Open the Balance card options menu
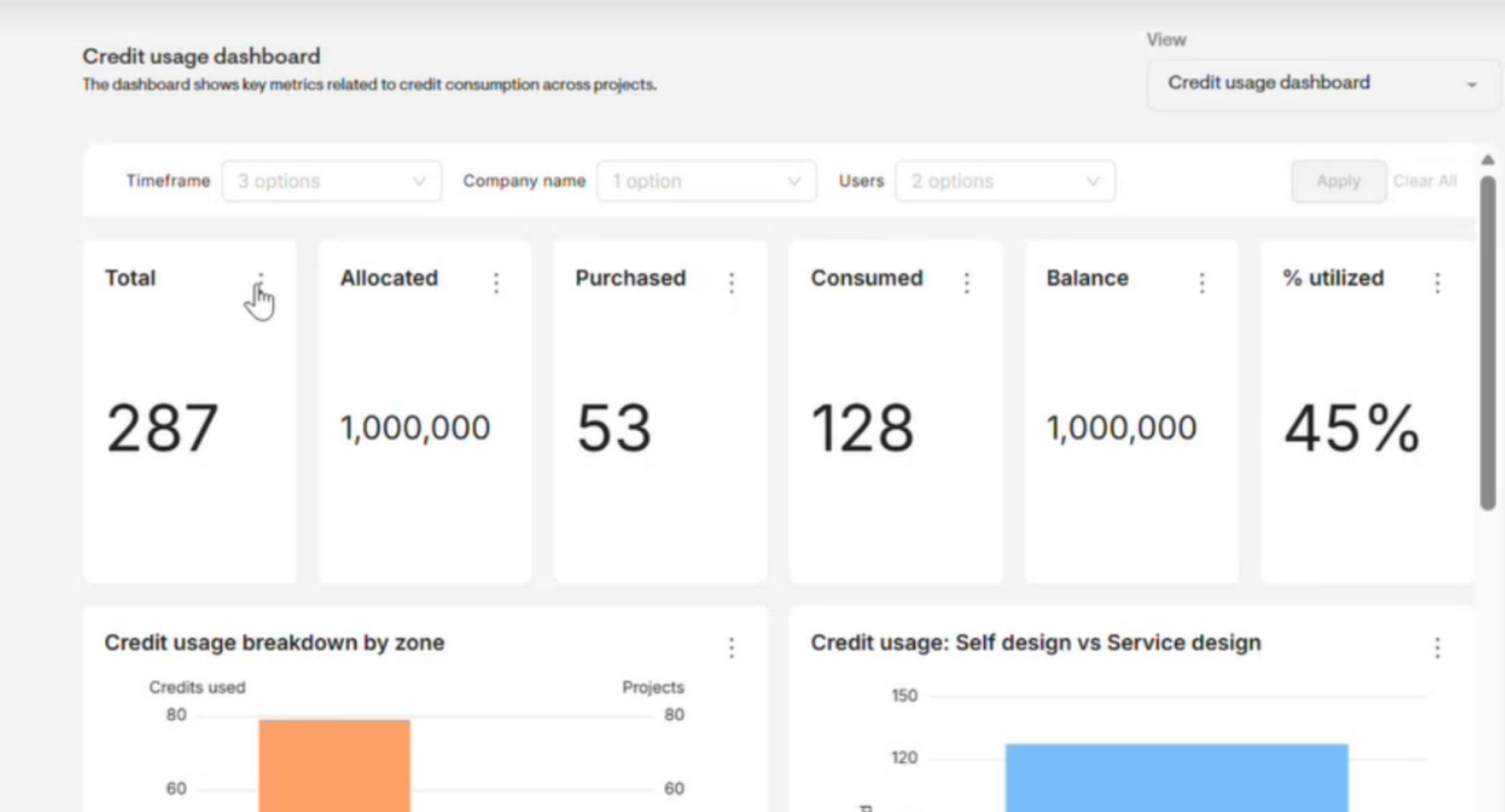1505x812 pixels. pyautogui.click(x=1202, y=283)
